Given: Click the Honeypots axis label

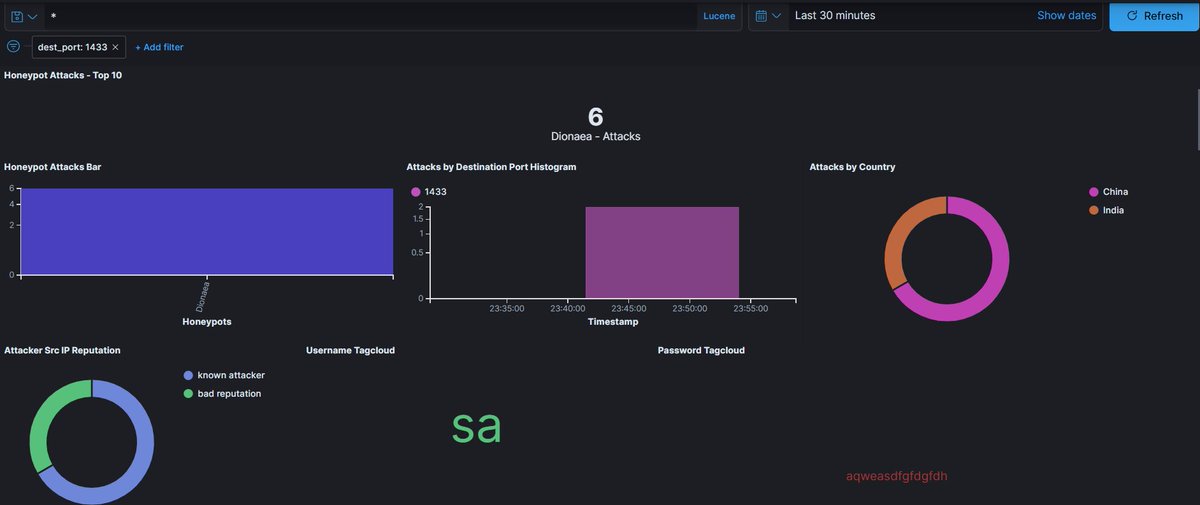Looking at the screenshot, I should click(207, 322).
